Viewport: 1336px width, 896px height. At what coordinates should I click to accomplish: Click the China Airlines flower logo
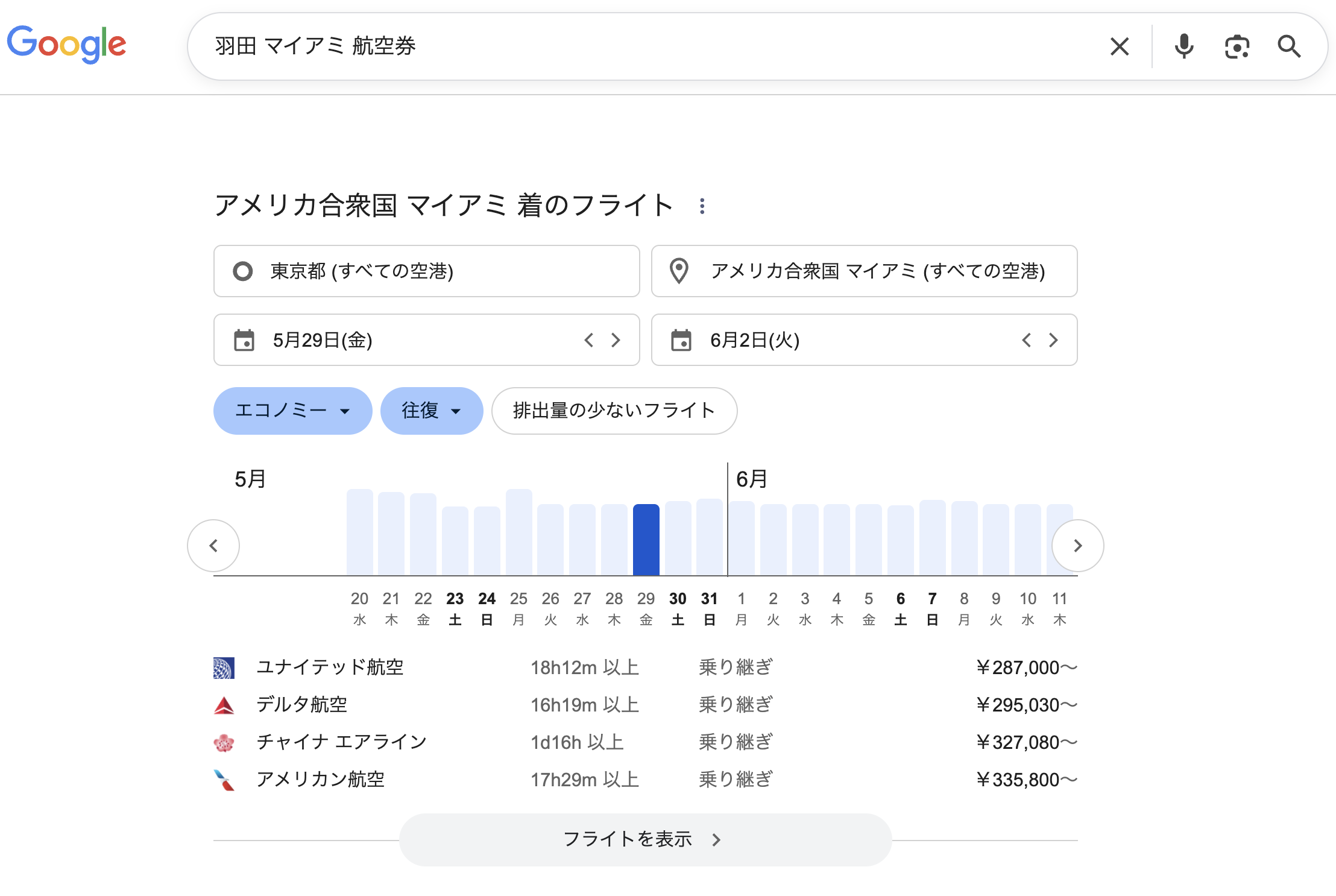(224, 743)
